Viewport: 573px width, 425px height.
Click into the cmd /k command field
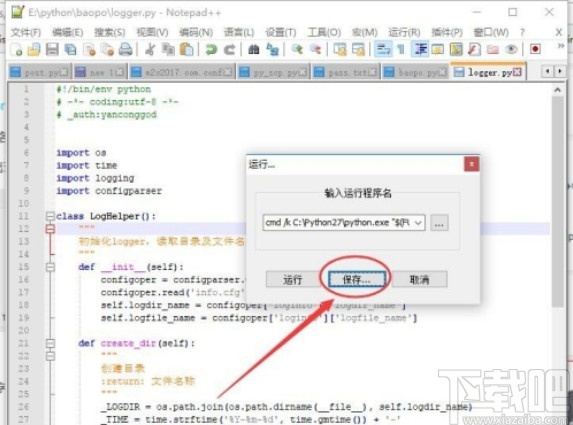click(337, 223)
